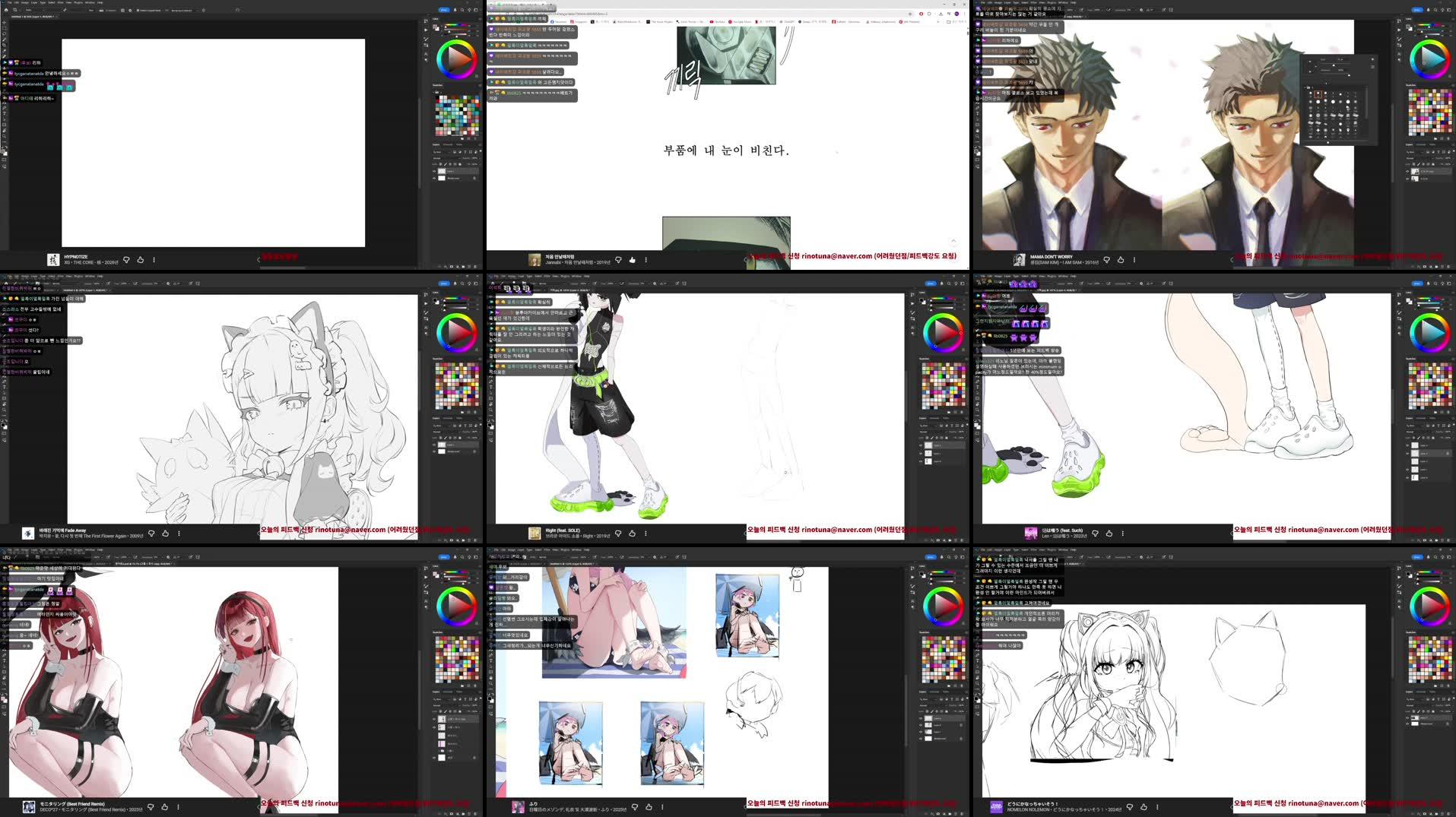Screen dimensions: 1456x817
Task: Like the playing song Fade Away with the heart
Action: tap(165, 534)
